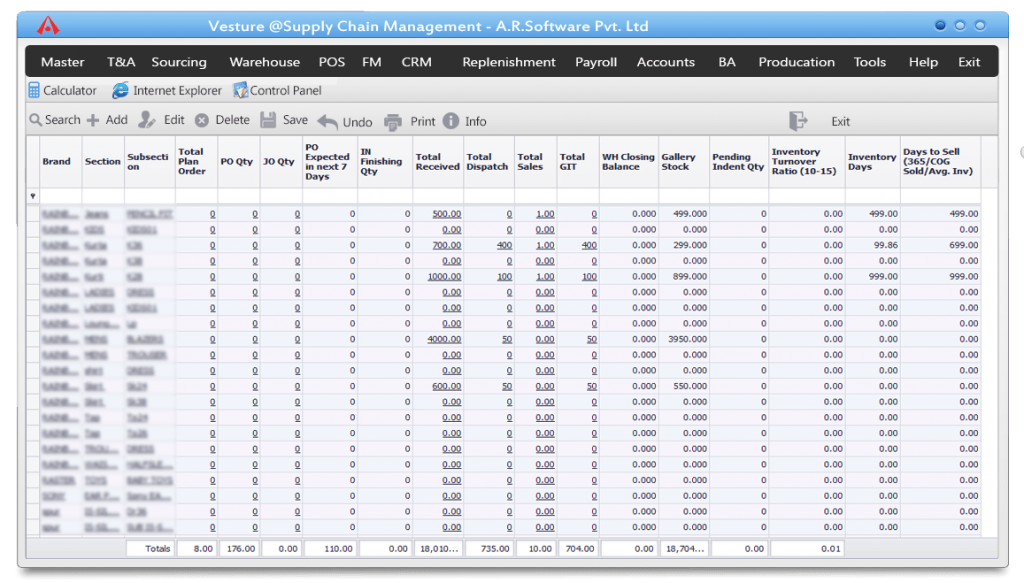Click the Save toolbar label
The width and height of the screenshot is (1024, 583).
(295, 120)
